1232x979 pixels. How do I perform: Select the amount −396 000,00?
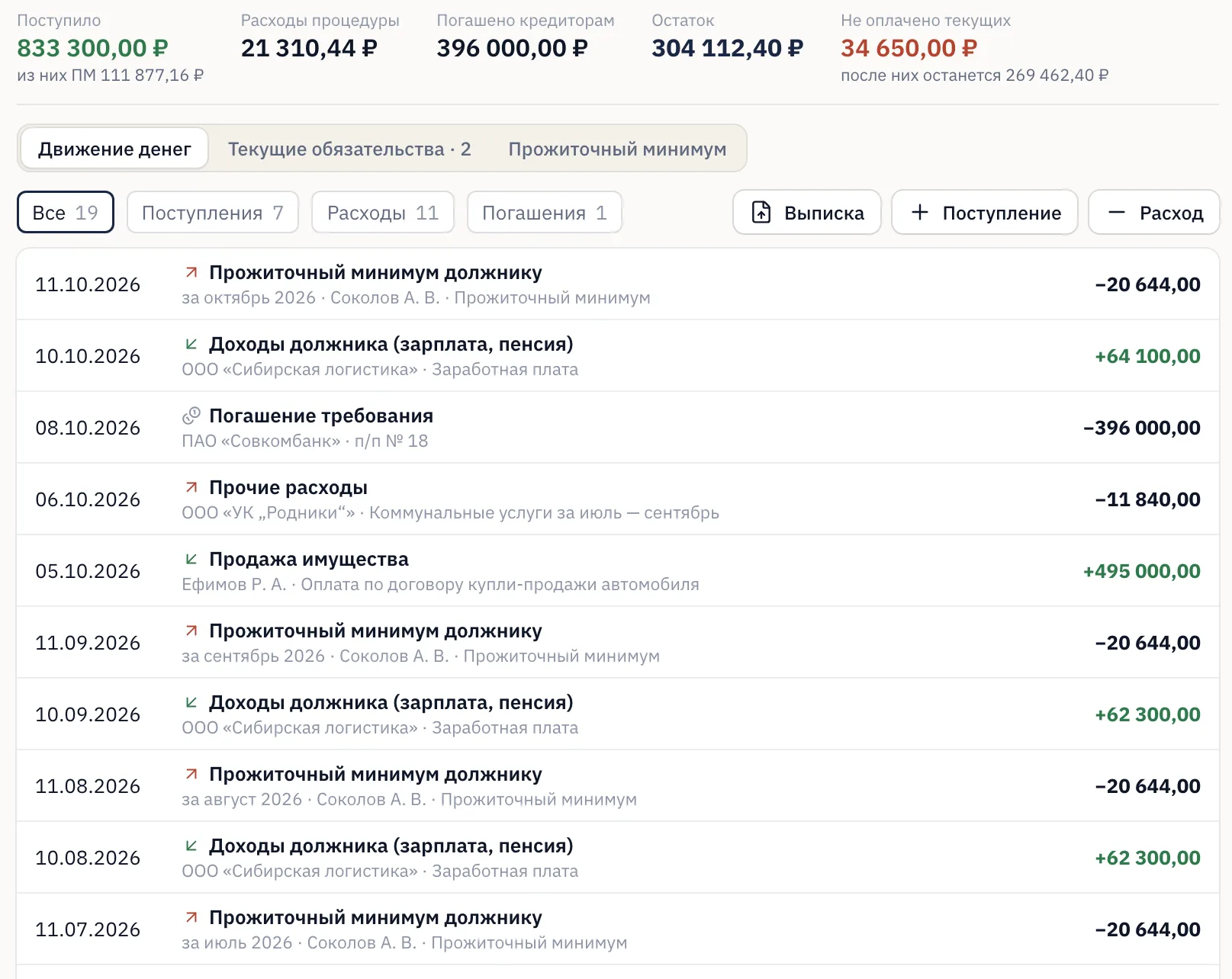pos(1142,428)
